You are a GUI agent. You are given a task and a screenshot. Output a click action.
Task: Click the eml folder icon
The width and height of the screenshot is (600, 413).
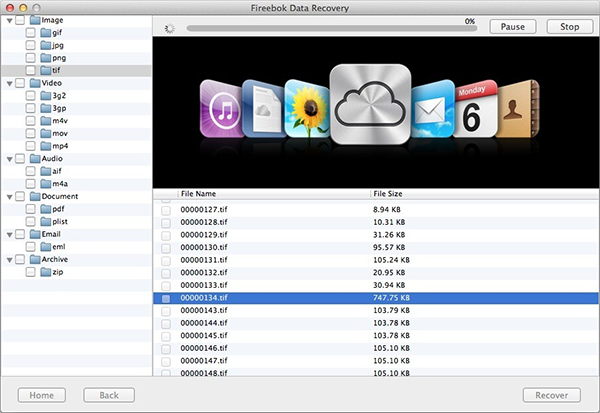46,246
